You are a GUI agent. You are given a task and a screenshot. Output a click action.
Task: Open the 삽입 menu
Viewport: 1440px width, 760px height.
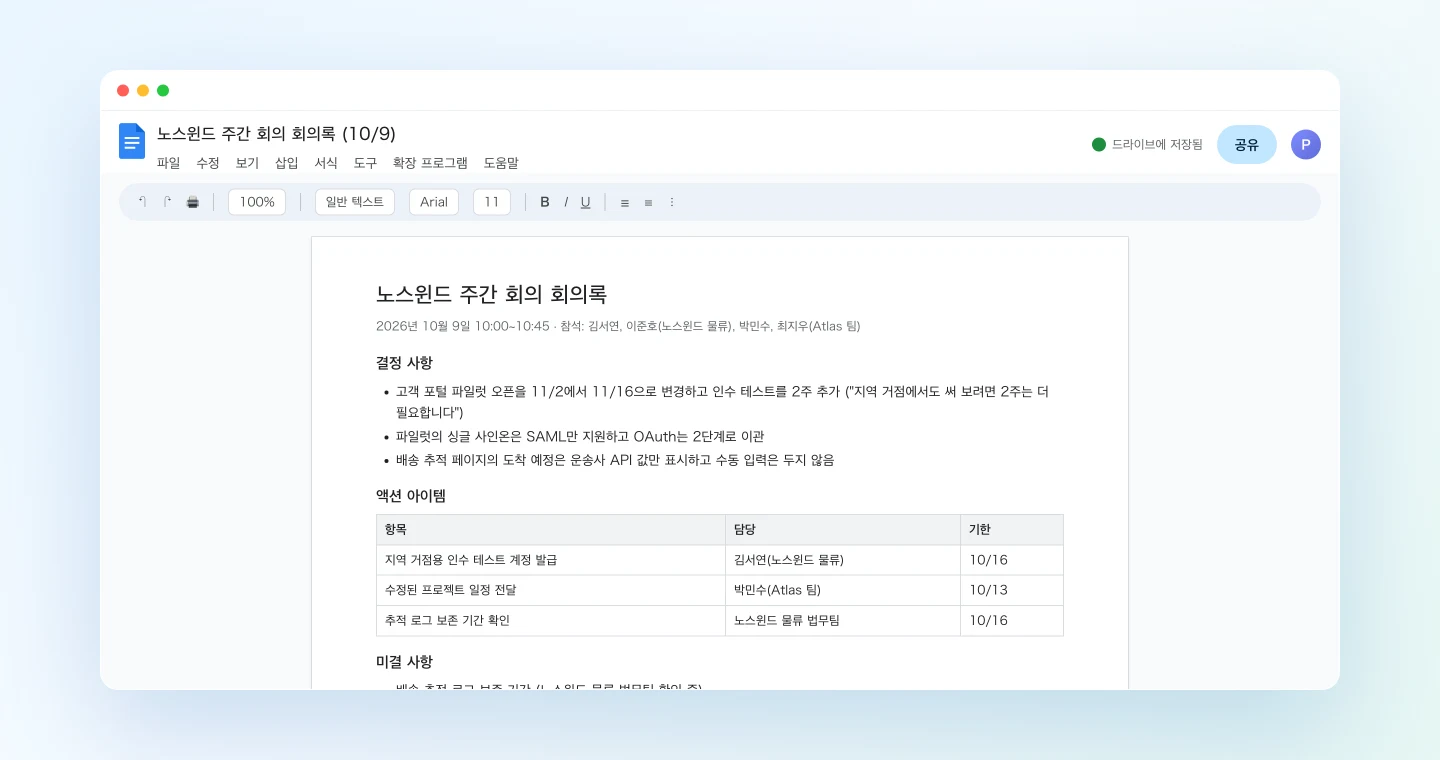(287, 163)
